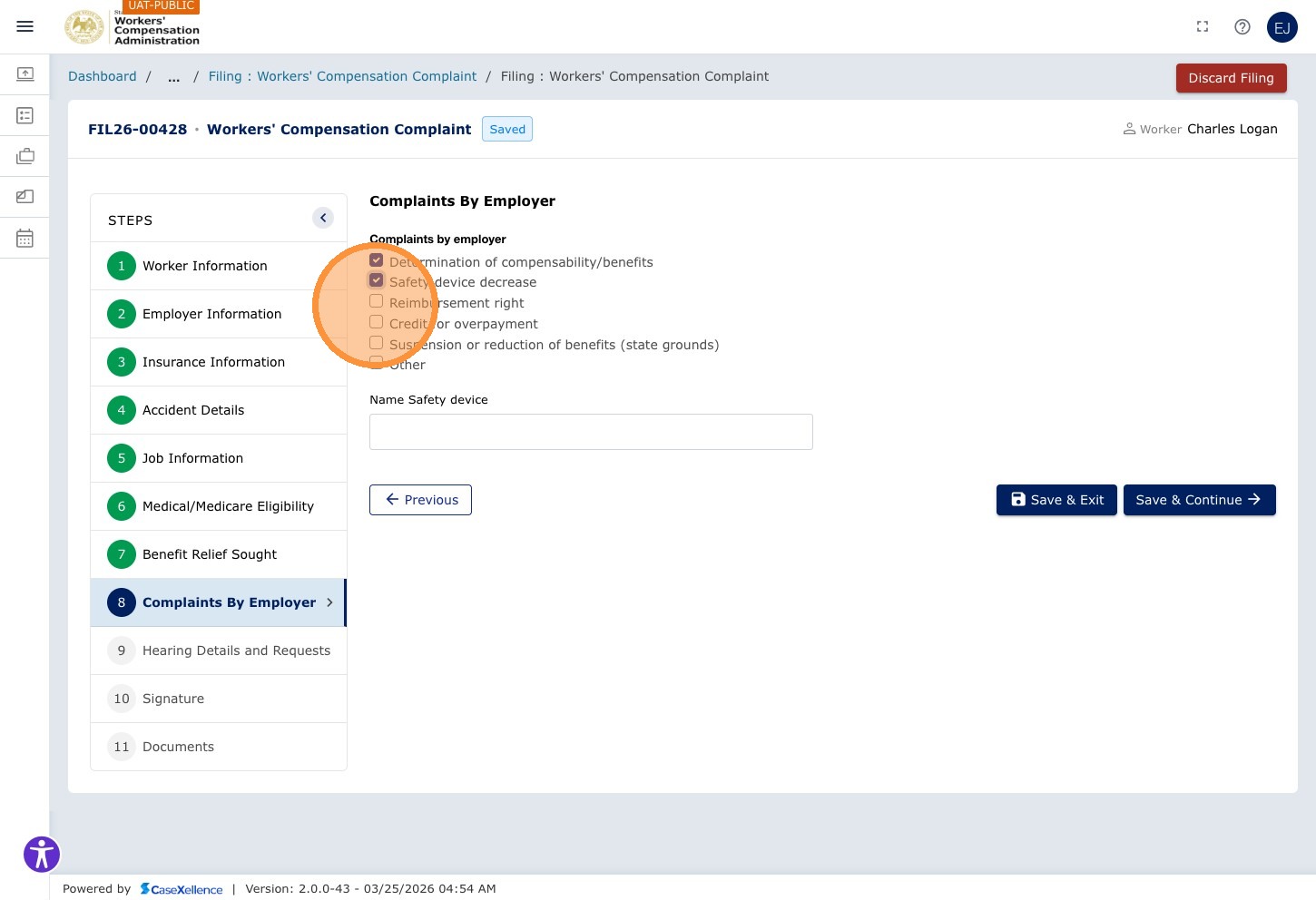Click the worker name Charles Logan
This screenshot has width=1316, height=900.
pos(1232,129)
